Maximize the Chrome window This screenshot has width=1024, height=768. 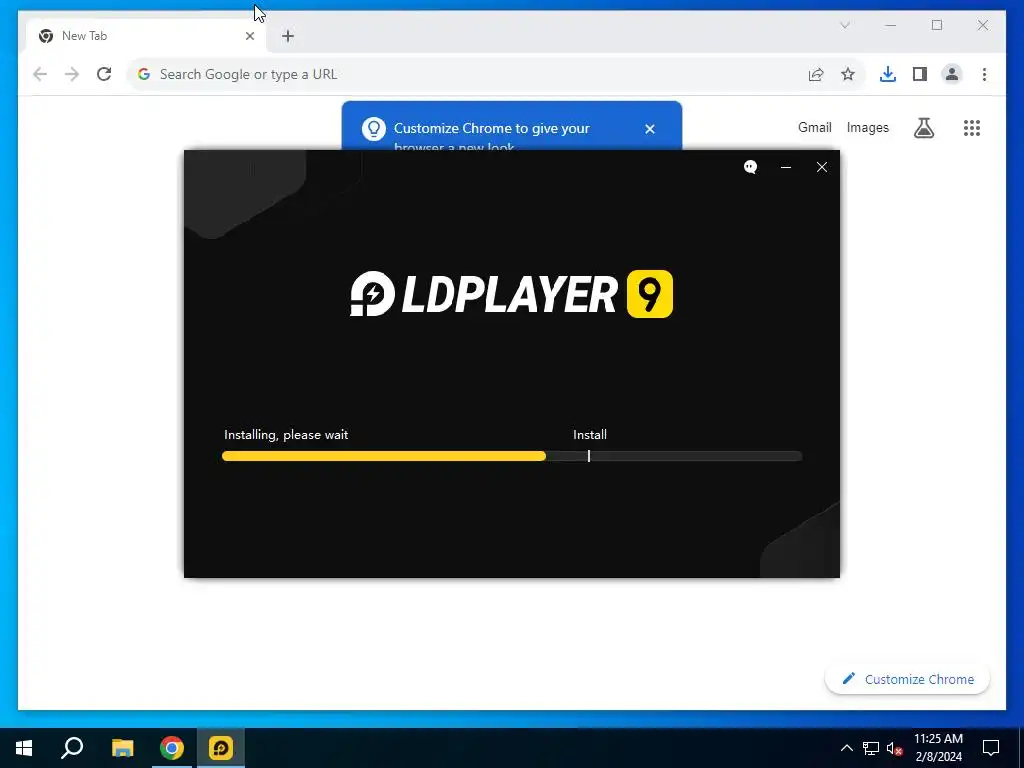(x=937, y=25)
